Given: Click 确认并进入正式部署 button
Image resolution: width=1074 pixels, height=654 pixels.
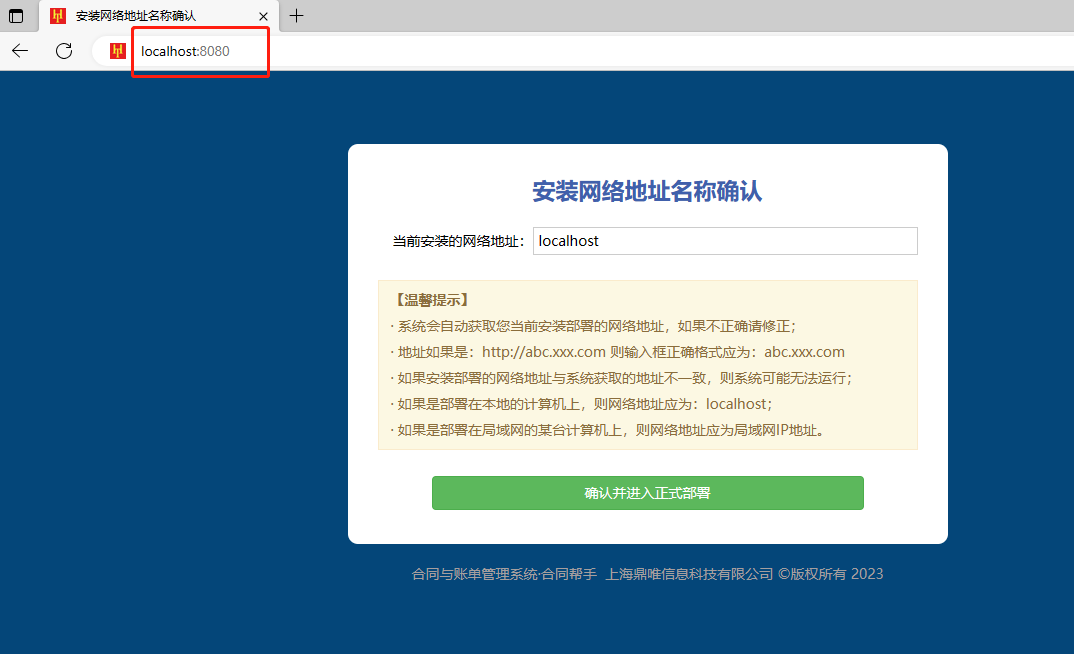Looking at the screenshot, I should pos(647,493).
